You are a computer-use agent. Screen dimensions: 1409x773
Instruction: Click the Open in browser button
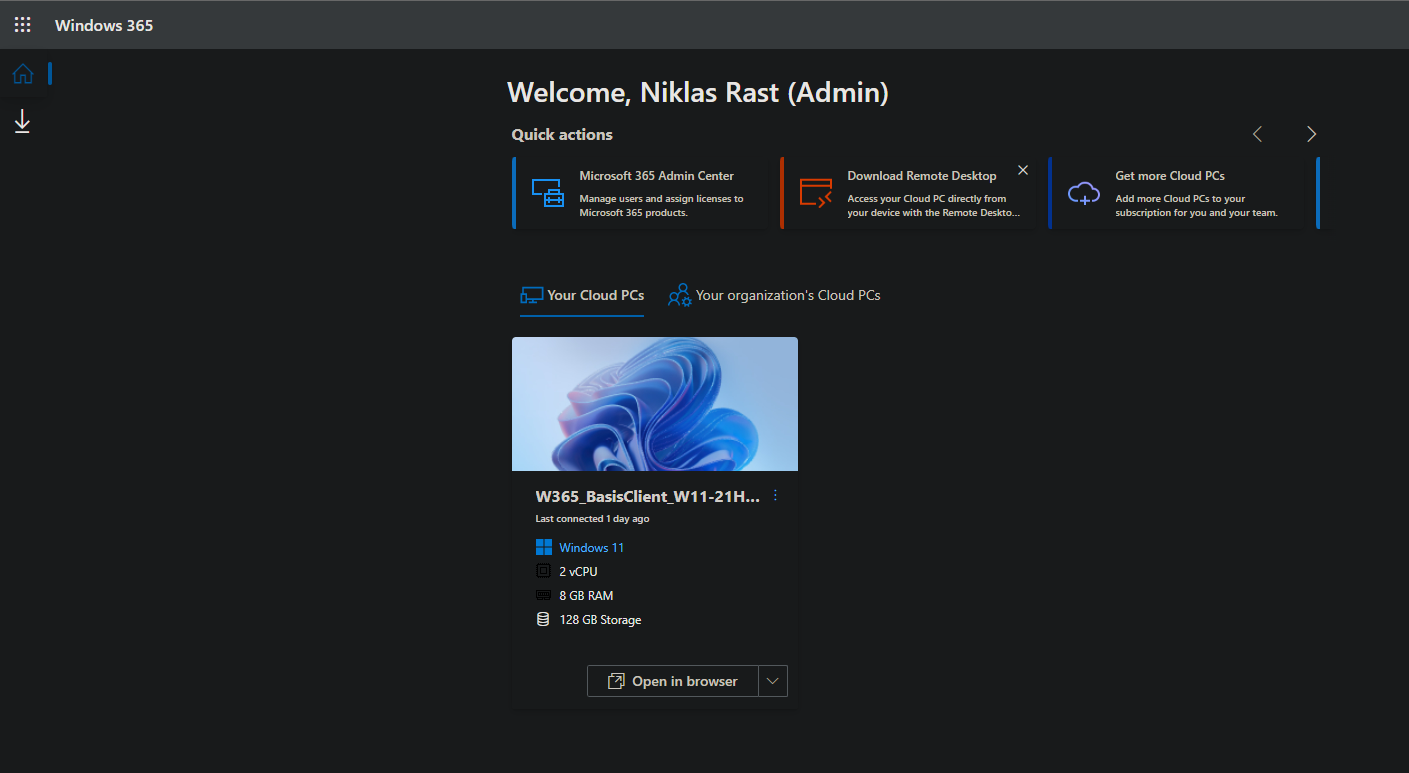click(x=673, y=681)
